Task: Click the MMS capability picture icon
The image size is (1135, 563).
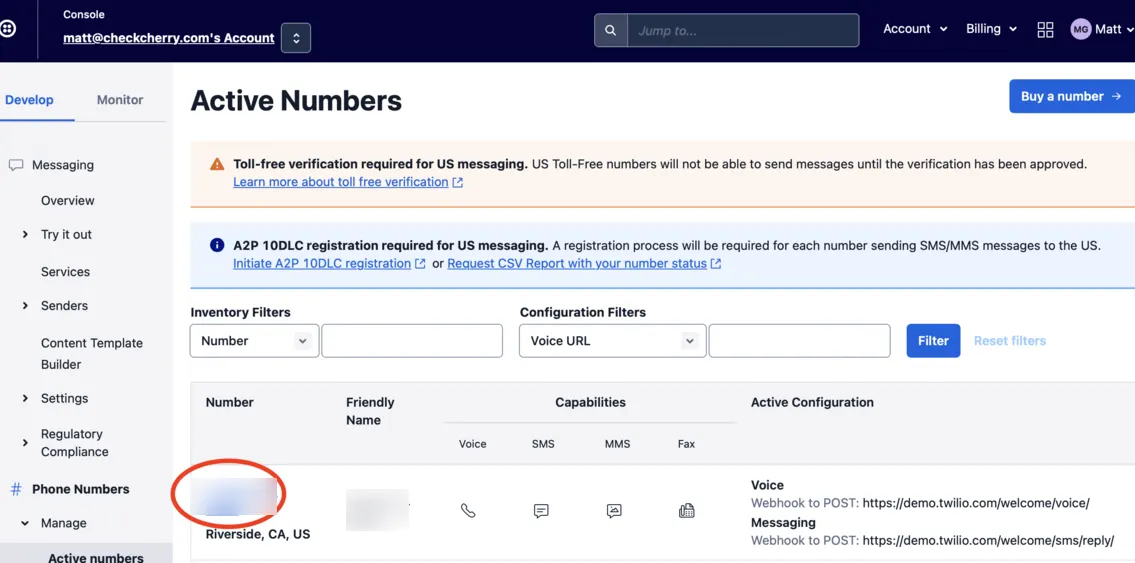Action: (614, 511)
